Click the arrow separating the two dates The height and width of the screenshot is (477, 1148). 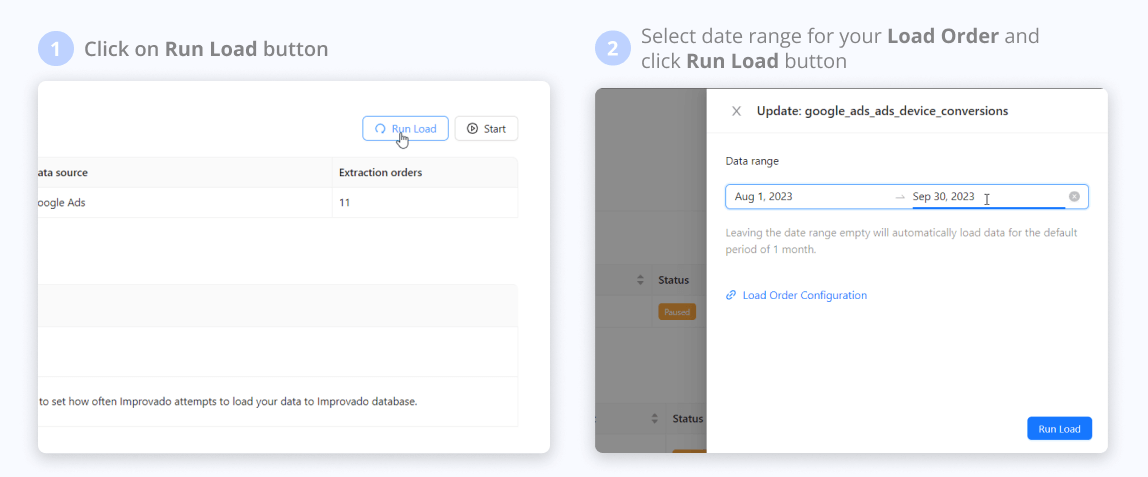click(x=900, y=197)
